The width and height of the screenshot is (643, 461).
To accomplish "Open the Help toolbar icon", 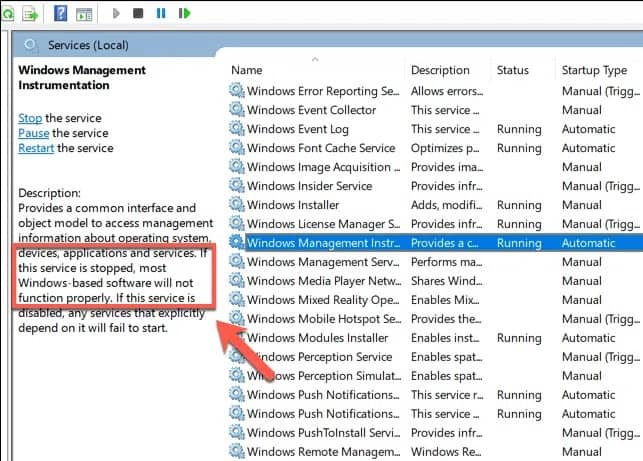I will tap(61, 14).
